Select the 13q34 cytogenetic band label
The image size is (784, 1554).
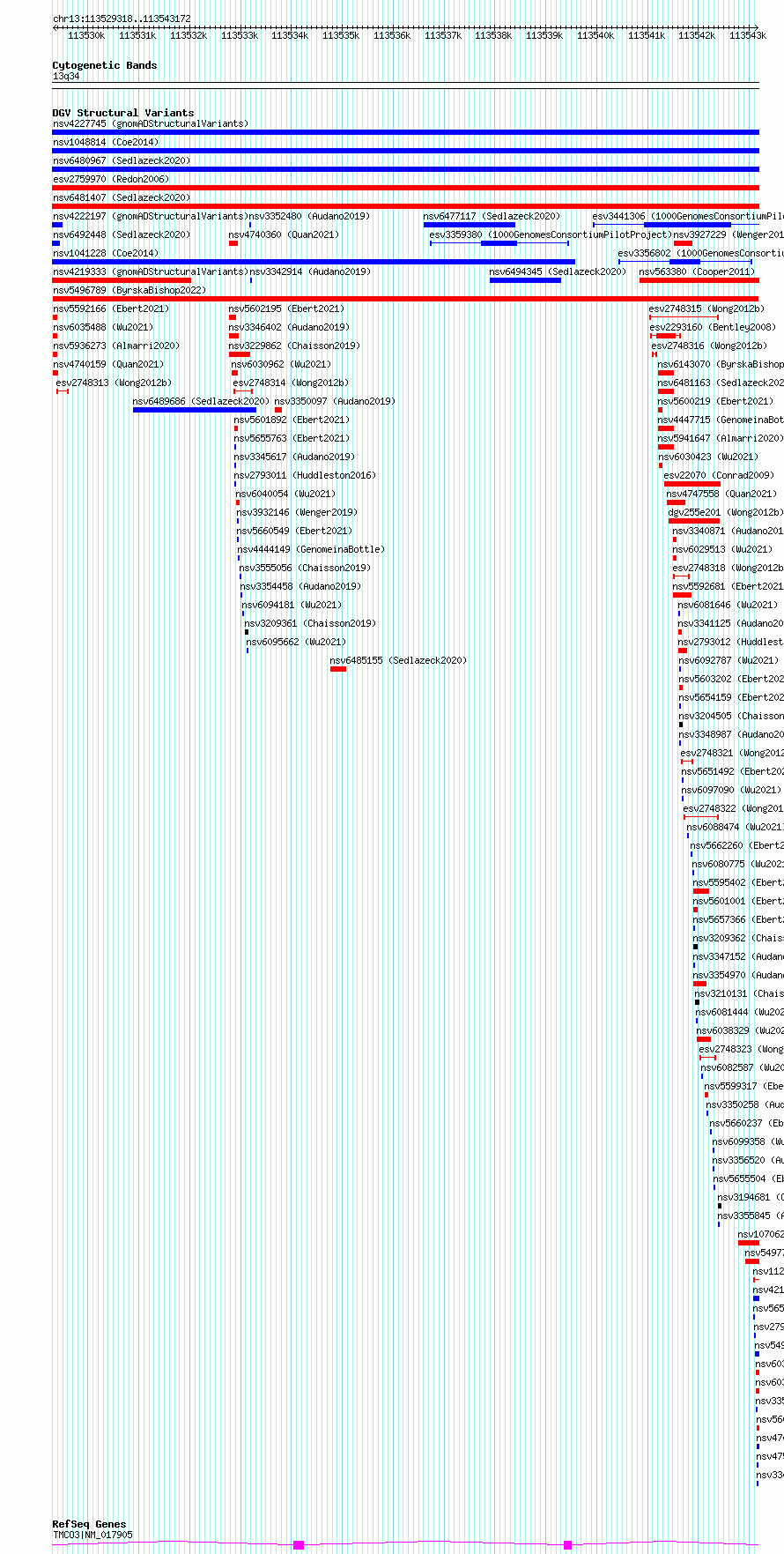tap(66, 77)
